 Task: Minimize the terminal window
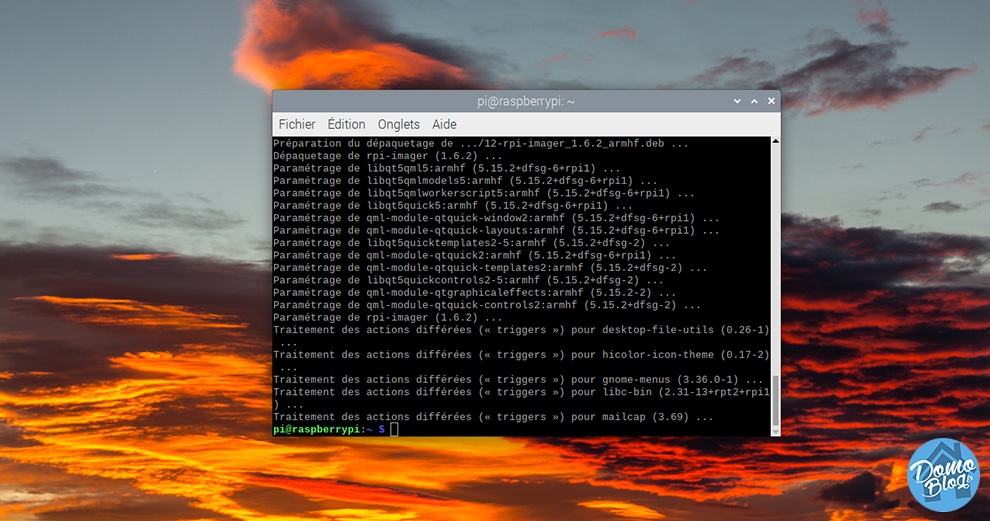pos(737,101)
